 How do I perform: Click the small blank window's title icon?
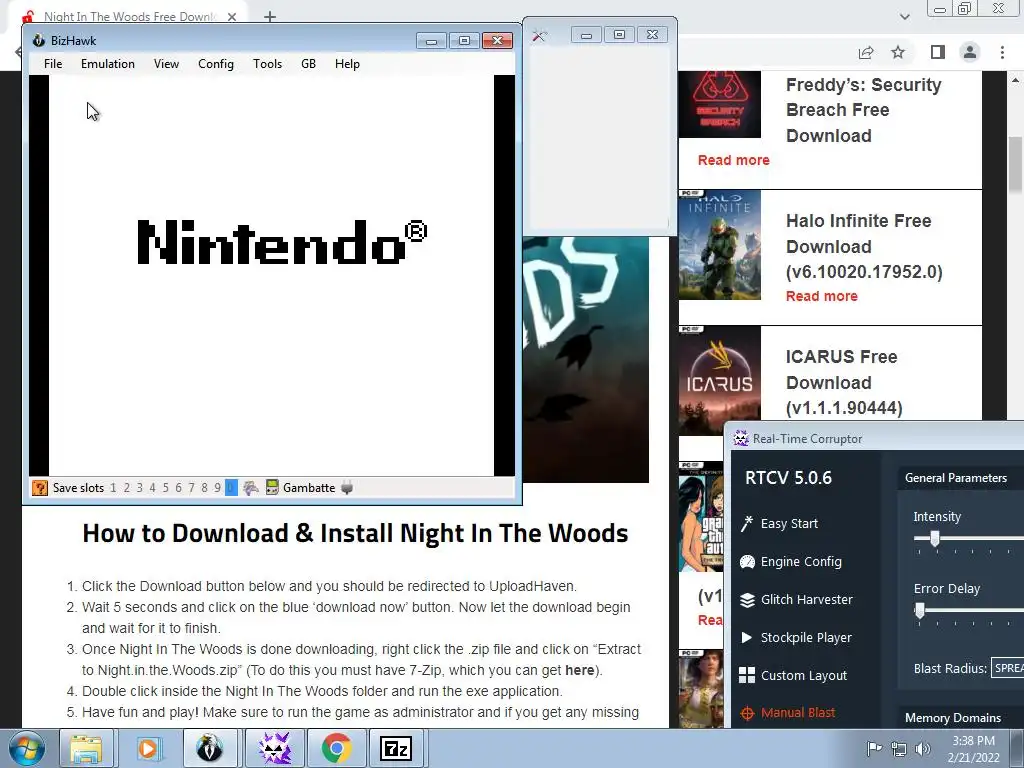[x=539, y=35]
